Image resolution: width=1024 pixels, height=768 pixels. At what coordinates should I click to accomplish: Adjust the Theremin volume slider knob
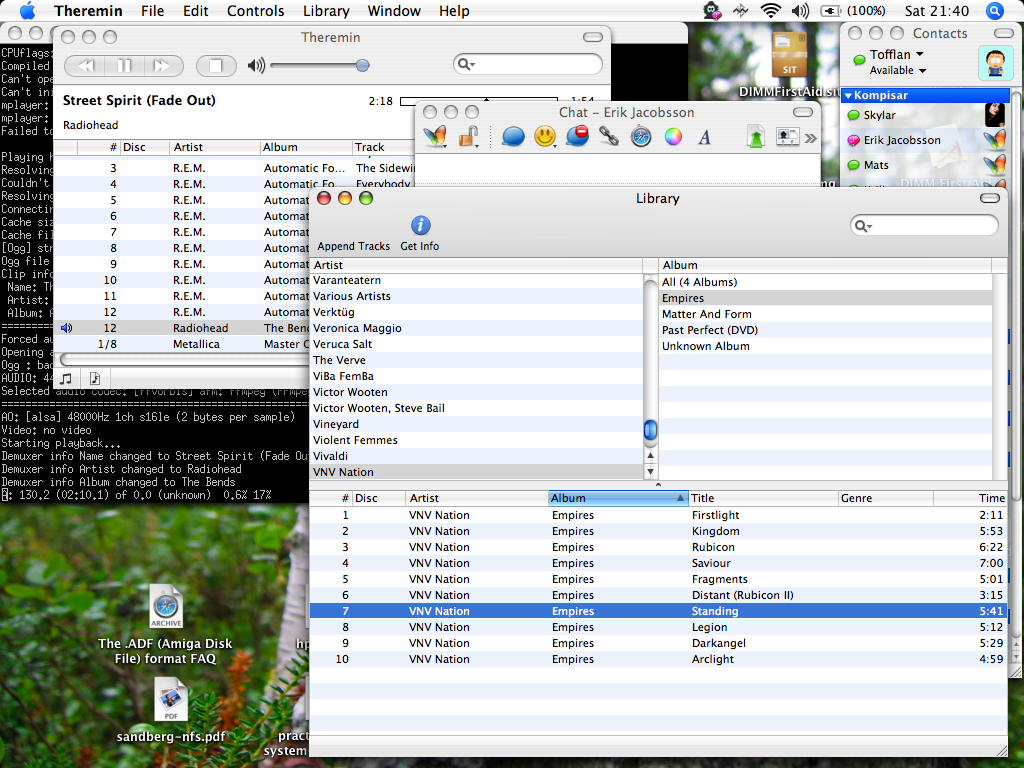tap(362, 65)
